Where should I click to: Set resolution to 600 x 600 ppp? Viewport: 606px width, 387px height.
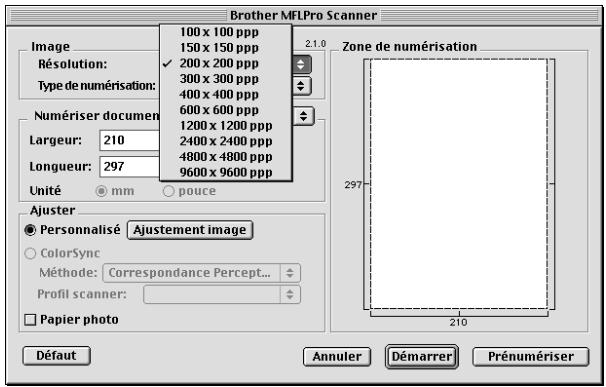coord(226,110)
